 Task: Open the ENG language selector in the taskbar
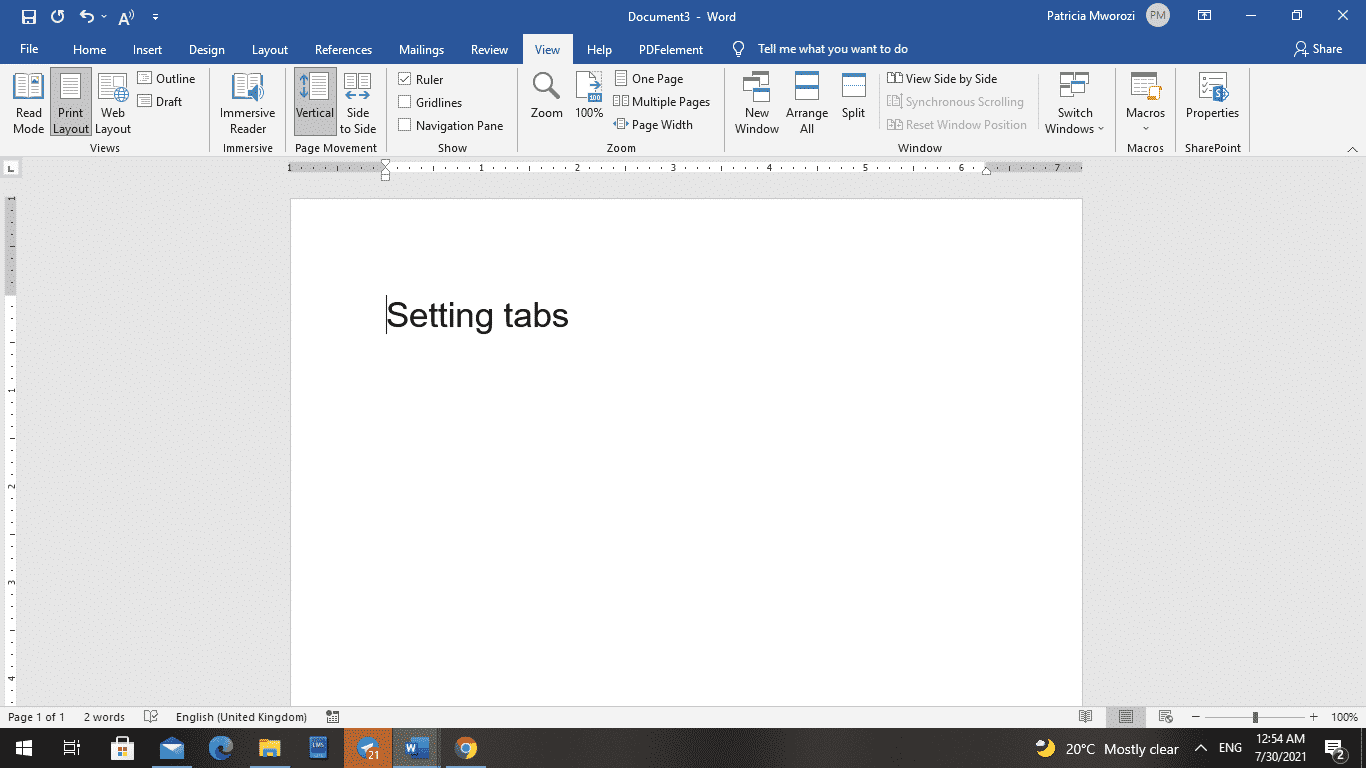1228,748
